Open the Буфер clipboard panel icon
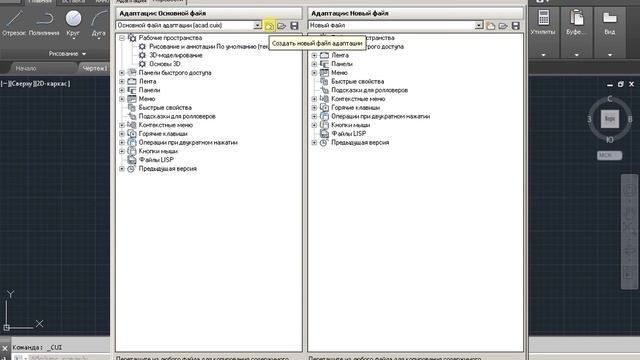The height and width of the screenshot is (360, 640). tap(576, 18)
